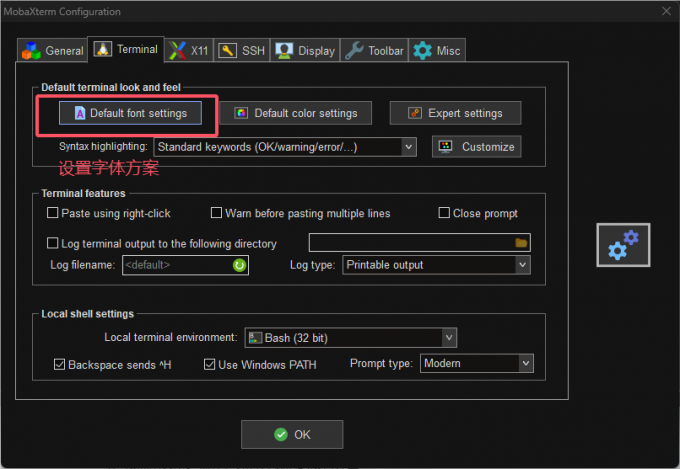Switch to the Display tab
This screenshot has height=469, width=680.
pyautogui.click(x=305, y=51)
